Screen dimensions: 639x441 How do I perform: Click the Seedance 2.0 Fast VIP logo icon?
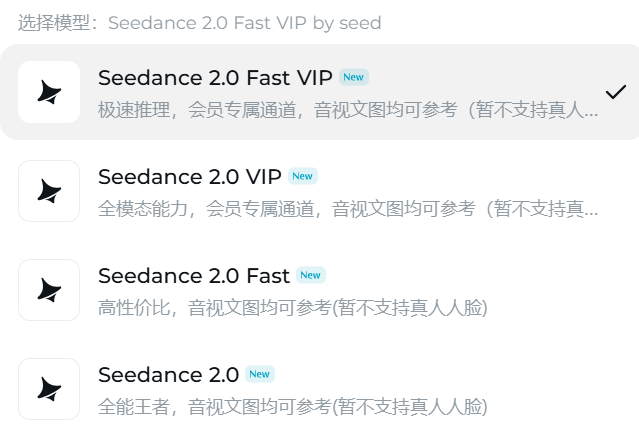(x=49, y=92)
